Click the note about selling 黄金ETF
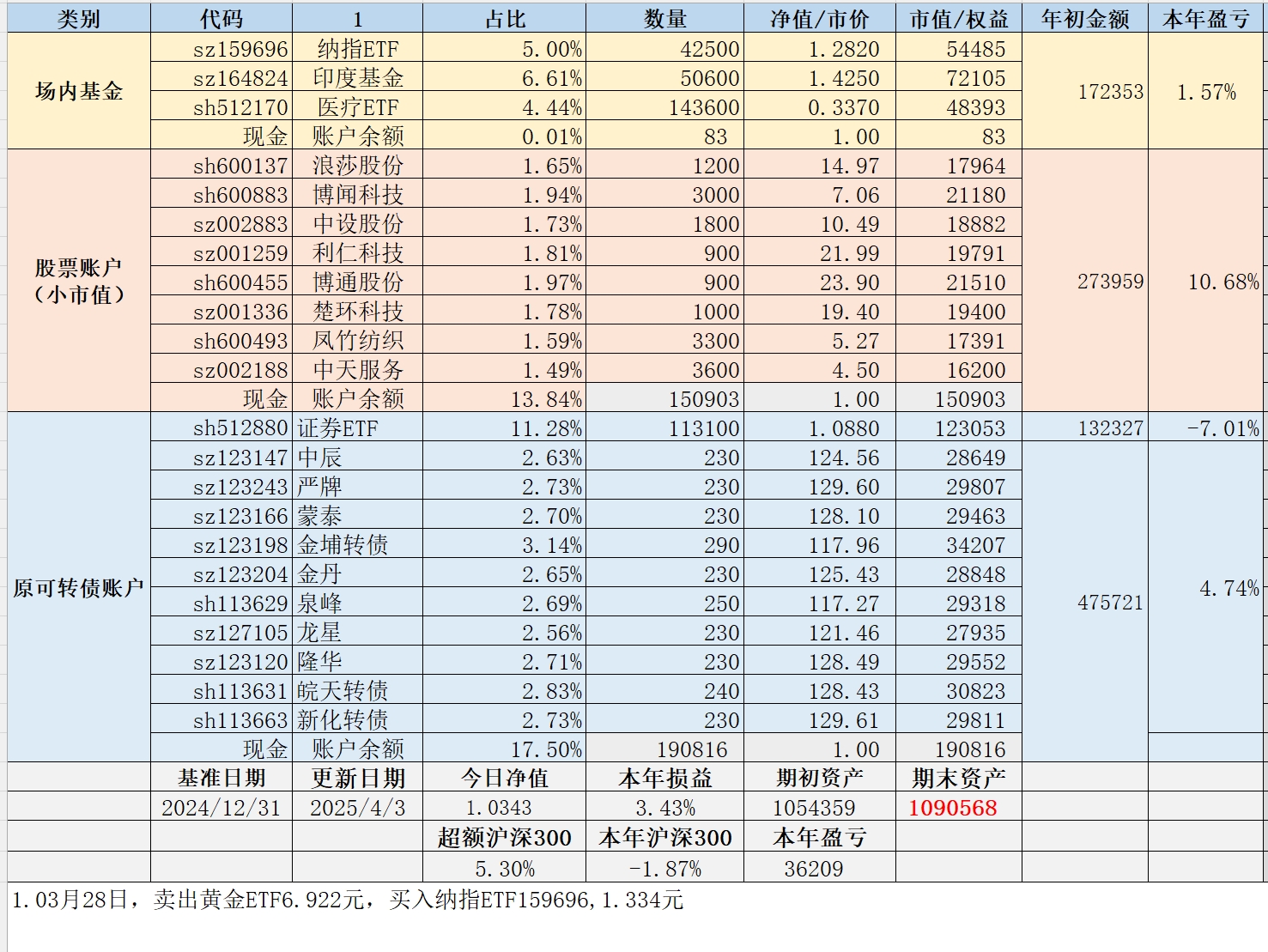The width and height of the screenshot is (1268, 952). click(348, 900)
